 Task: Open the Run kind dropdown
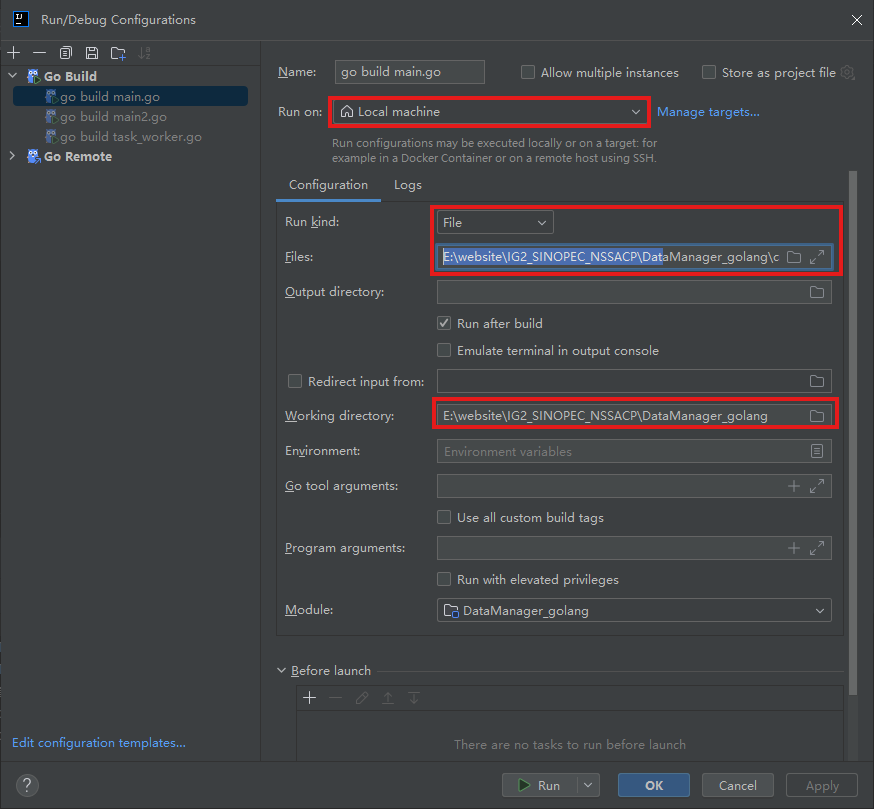pyautogui.click(x=495, y=222)
